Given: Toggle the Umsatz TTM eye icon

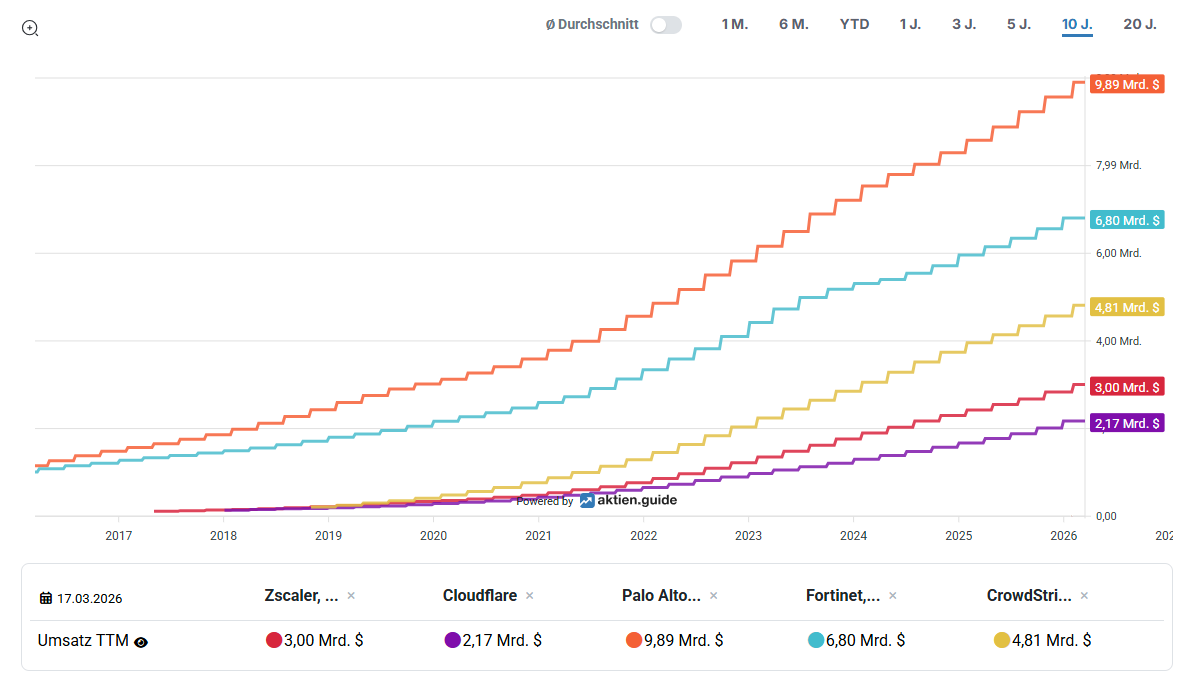Looking at the screenshot, I should tap(141, 641).
